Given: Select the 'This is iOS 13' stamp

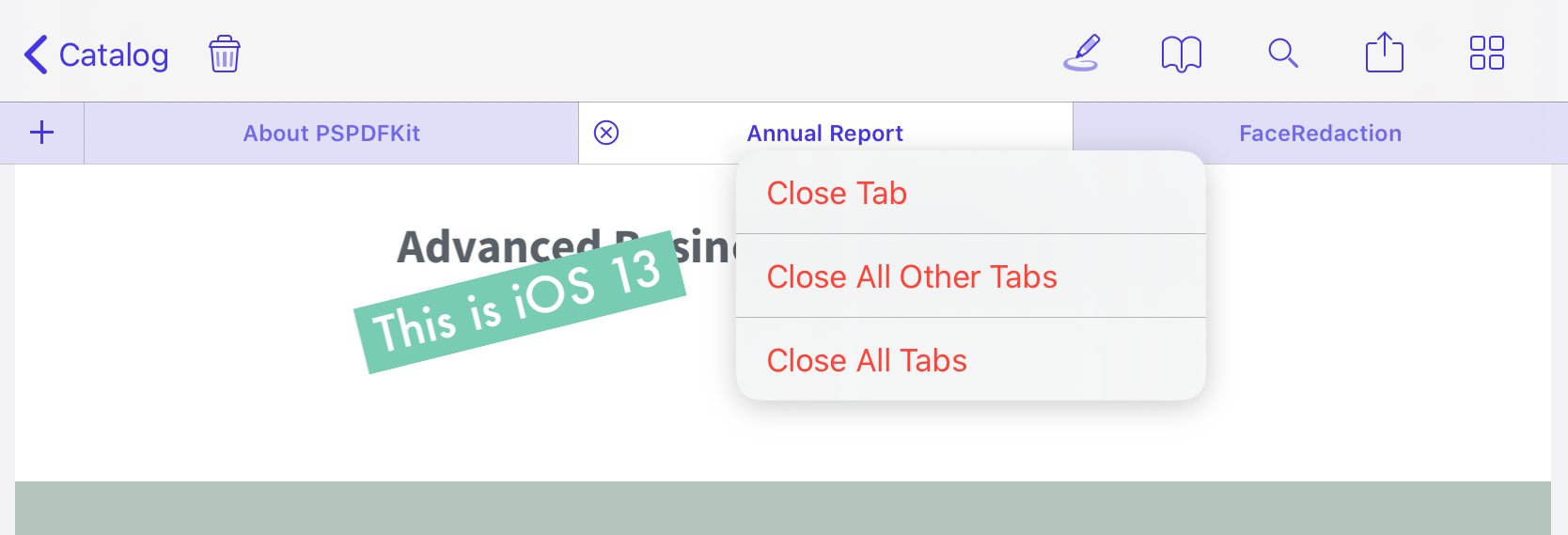Looking at the screenshot, I should (520, 302).
